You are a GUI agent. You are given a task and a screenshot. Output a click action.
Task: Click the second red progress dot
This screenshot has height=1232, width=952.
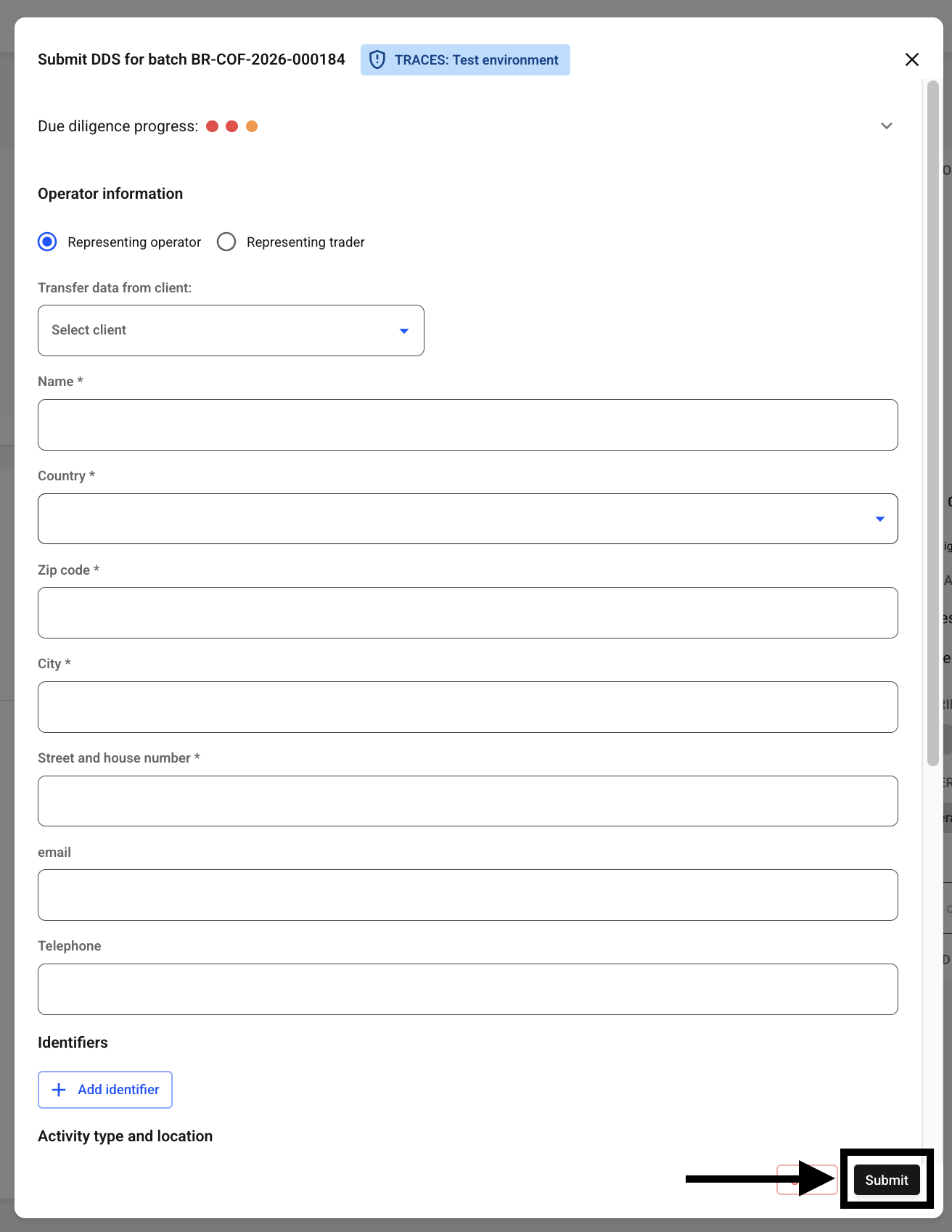[x=232, y=126]
